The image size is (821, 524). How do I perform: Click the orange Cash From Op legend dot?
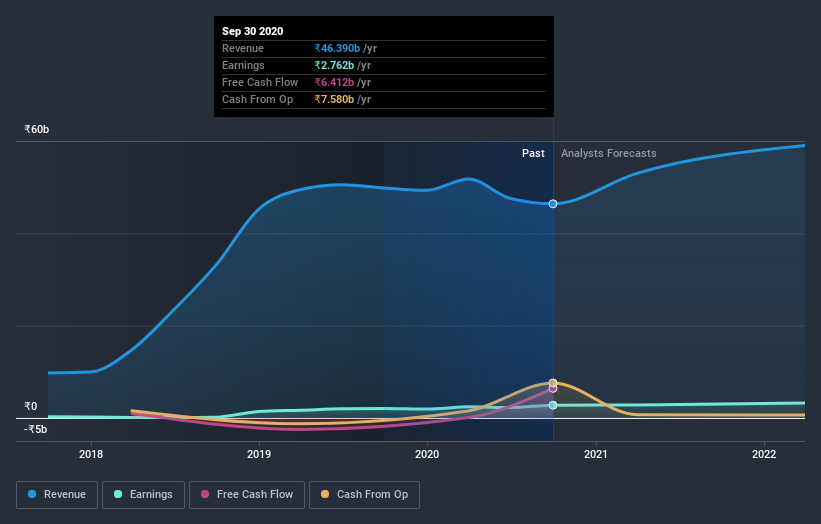click(325, 494)
